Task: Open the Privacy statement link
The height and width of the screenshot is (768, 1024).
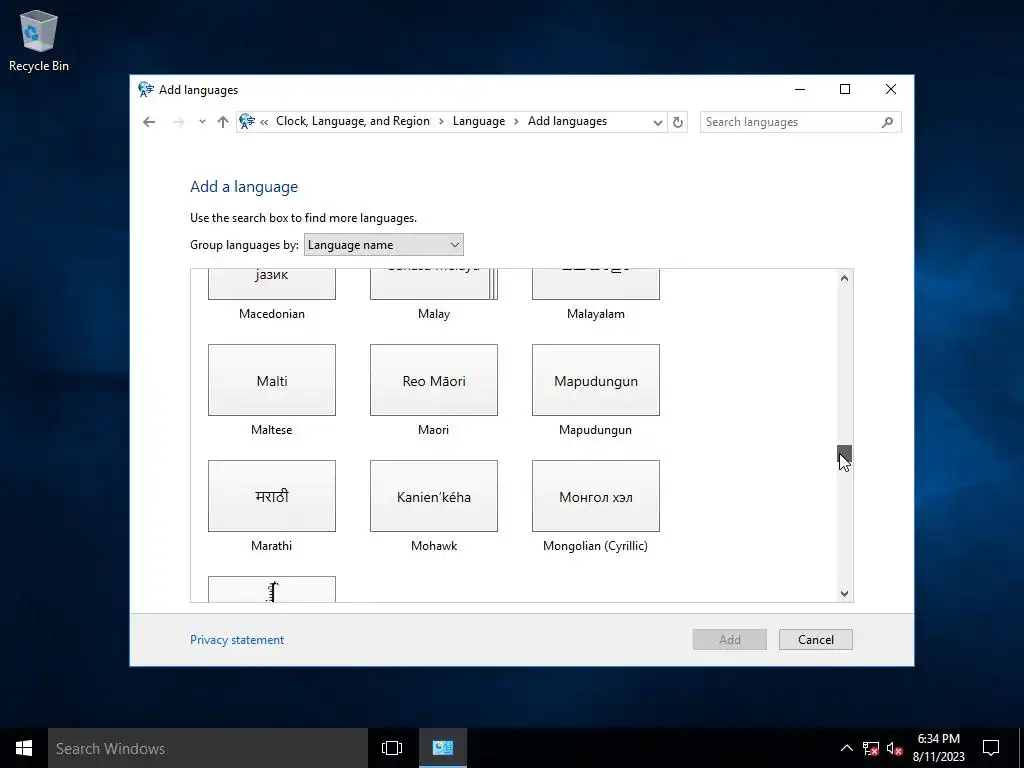Action: [x=237, y=640]
